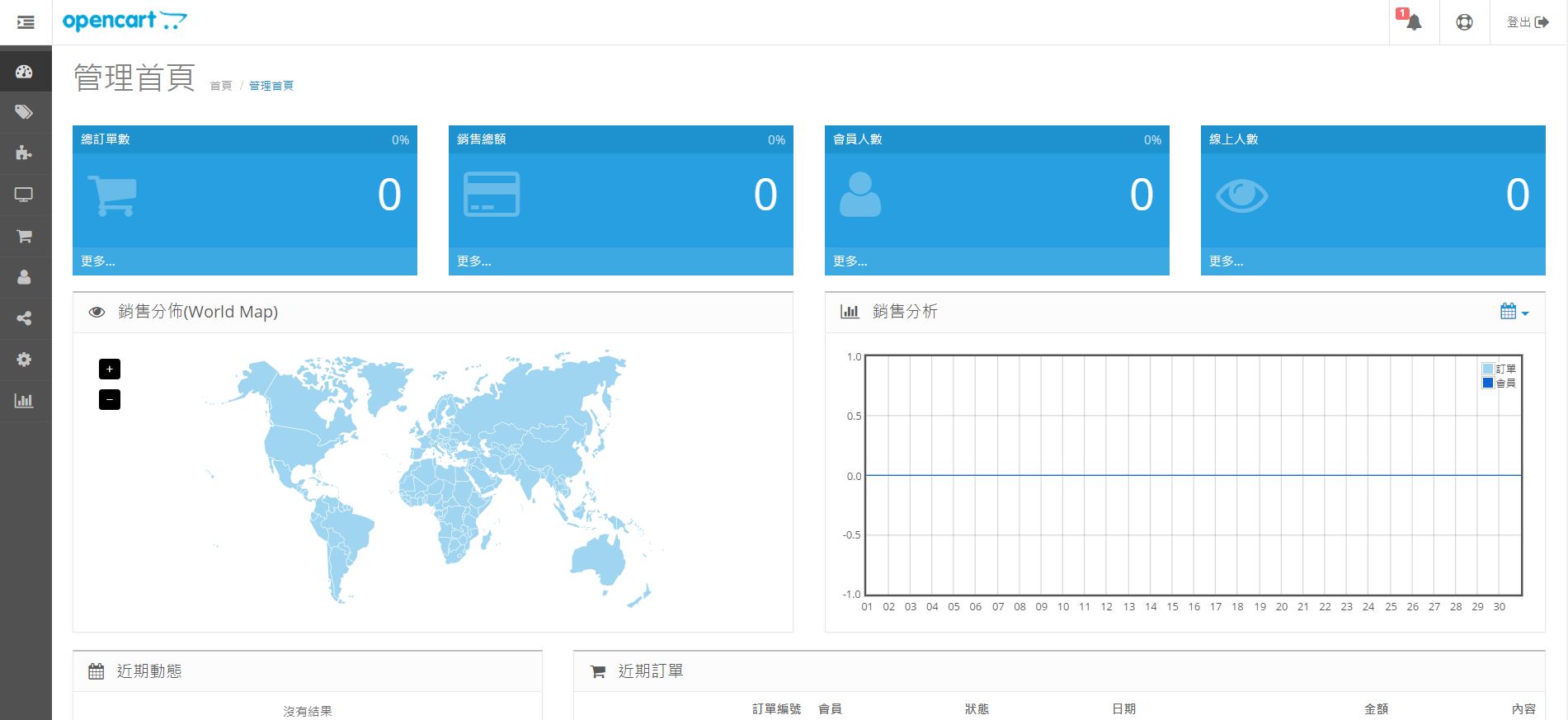1568x720 pixels.
Task: Expand the calendar range dropdown in 銷售分析
Action: 1514,312
